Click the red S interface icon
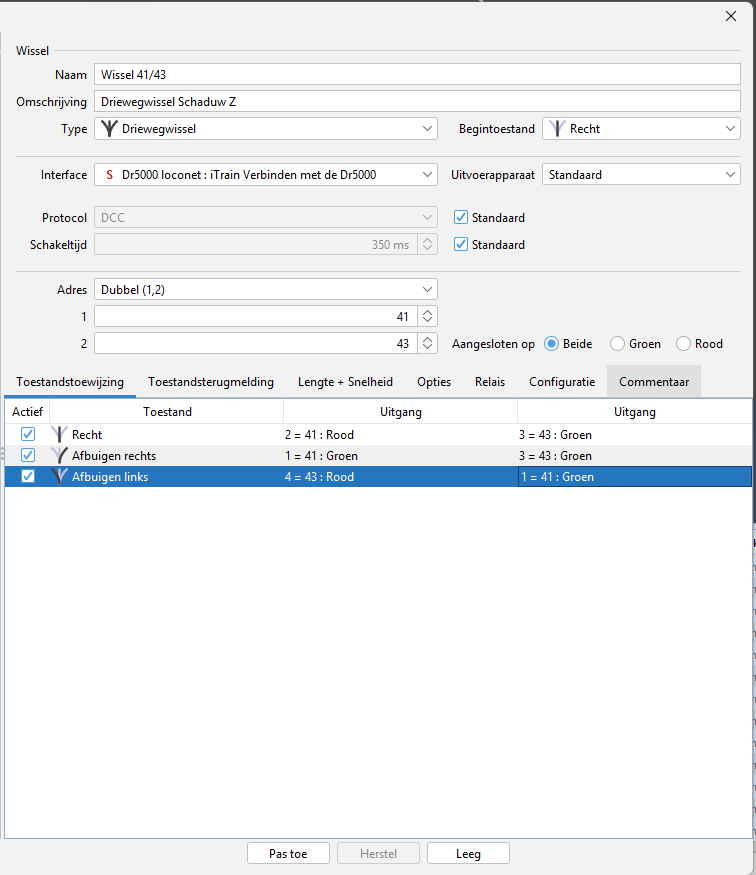This screenshot has width=756, height=875. (109, 174)
